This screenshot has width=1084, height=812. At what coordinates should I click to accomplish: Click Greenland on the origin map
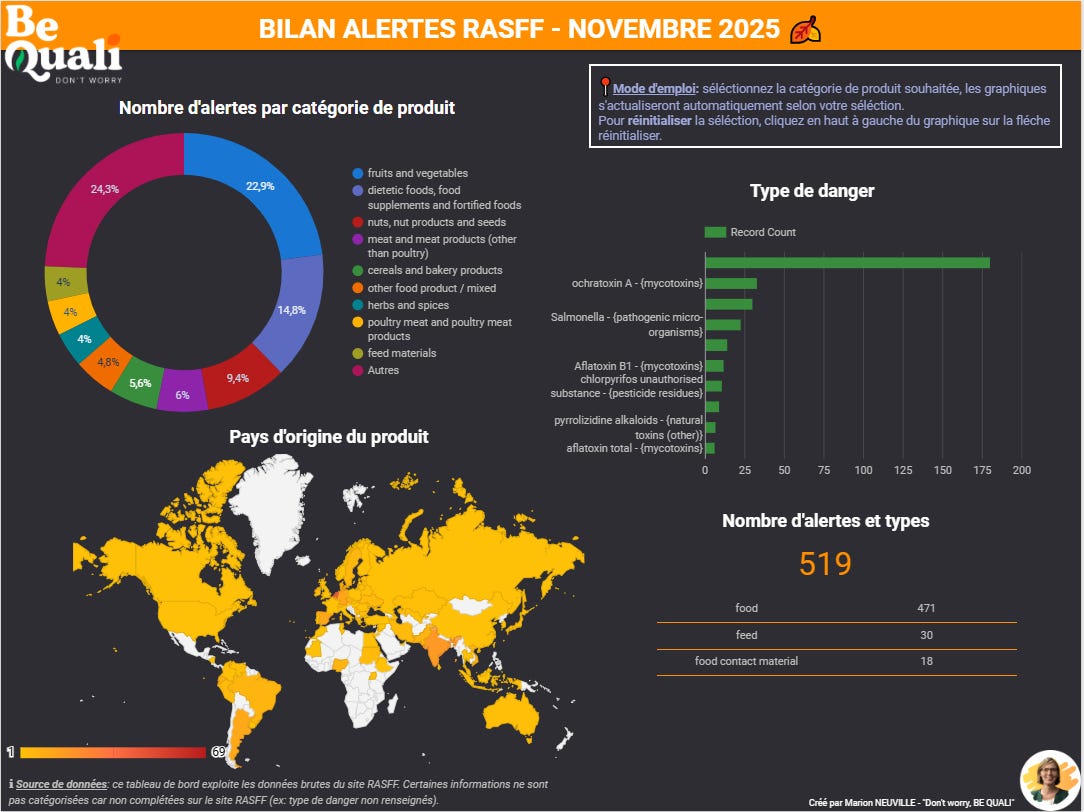(272, 509)
